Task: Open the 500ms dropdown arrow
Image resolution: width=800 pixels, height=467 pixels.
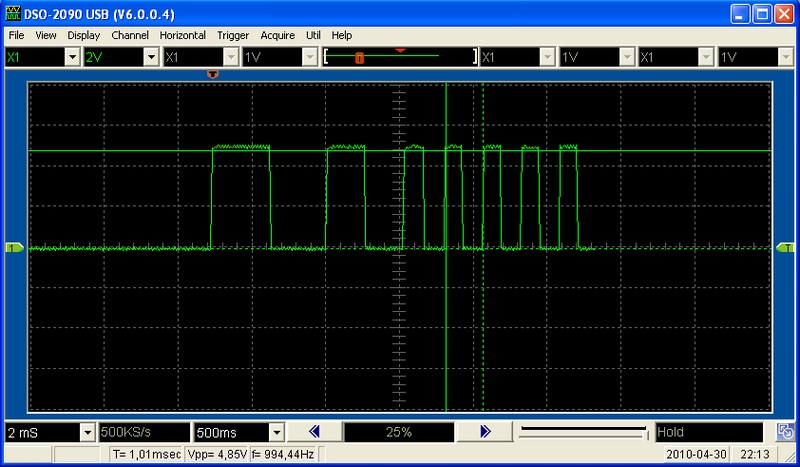Action: [276, 433]
